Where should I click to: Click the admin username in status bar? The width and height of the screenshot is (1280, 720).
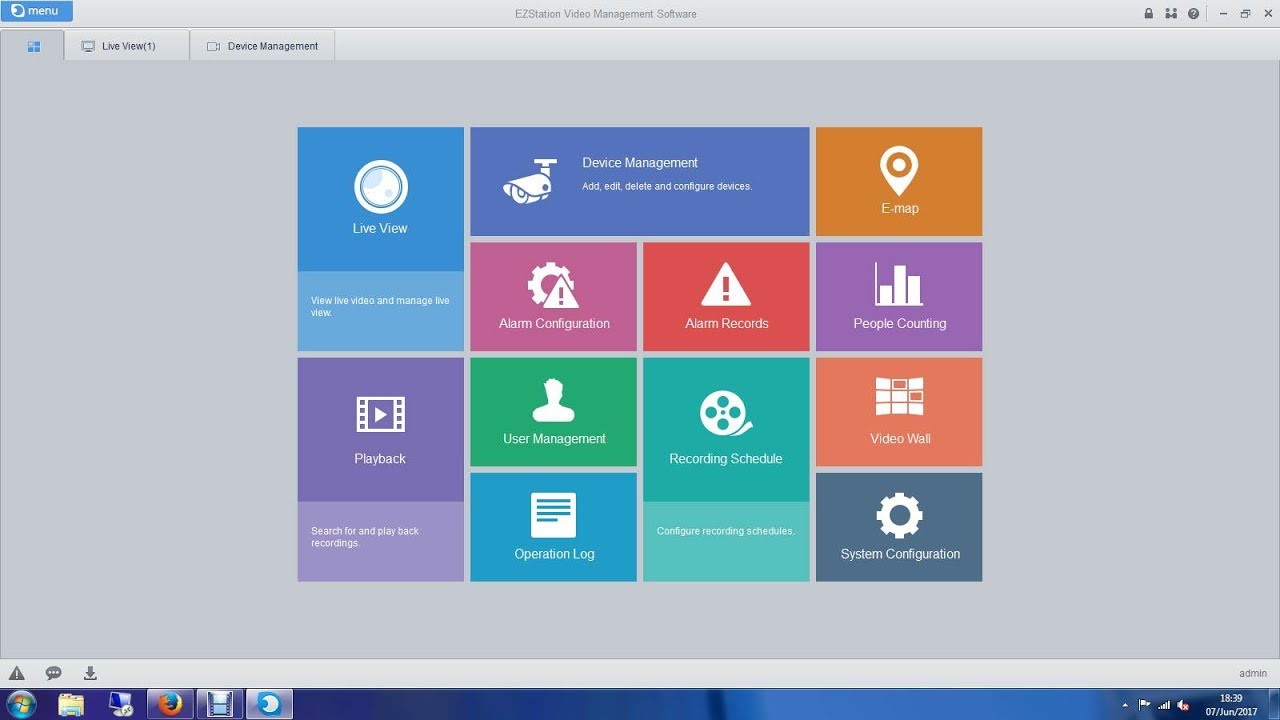tap(1253, 673)
